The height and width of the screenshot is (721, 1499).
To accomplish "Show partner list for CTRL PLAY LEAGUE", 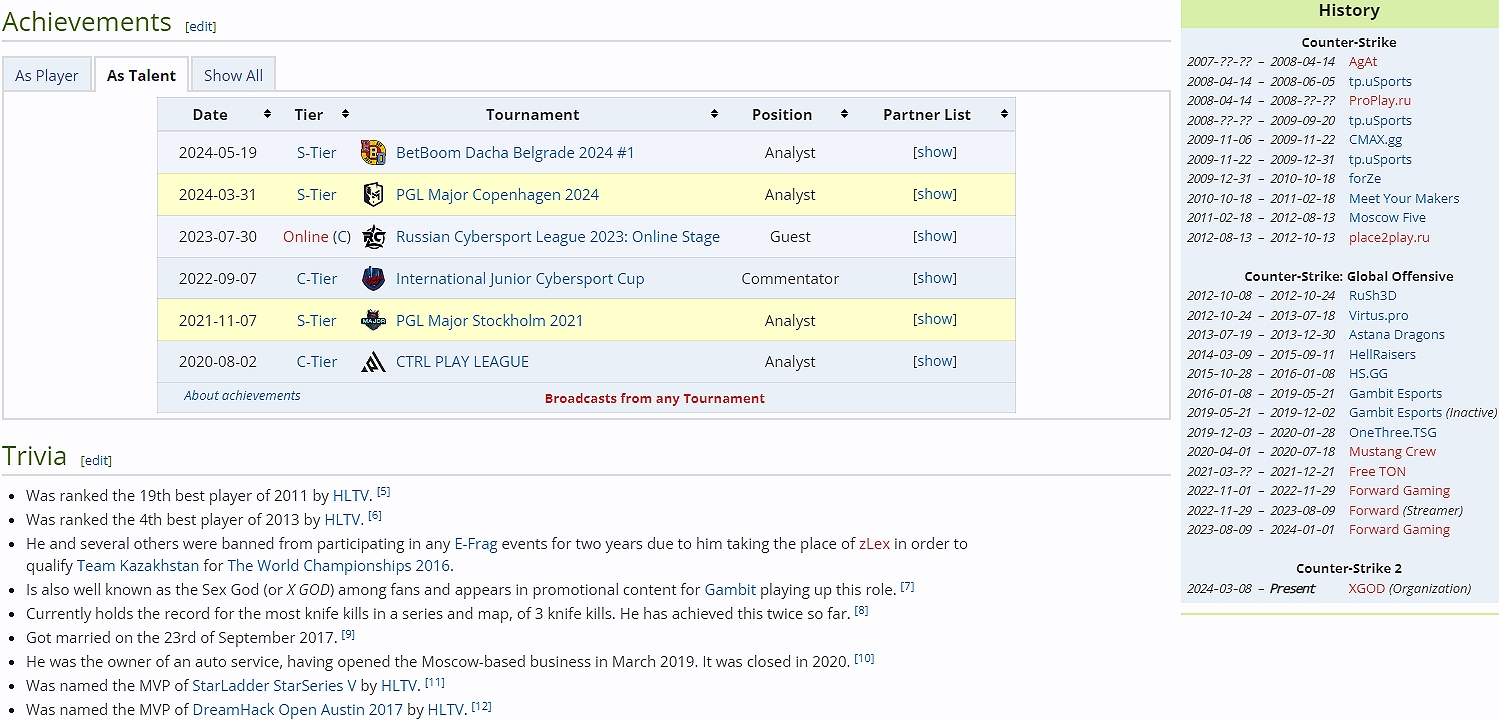I will pos(935,361).
